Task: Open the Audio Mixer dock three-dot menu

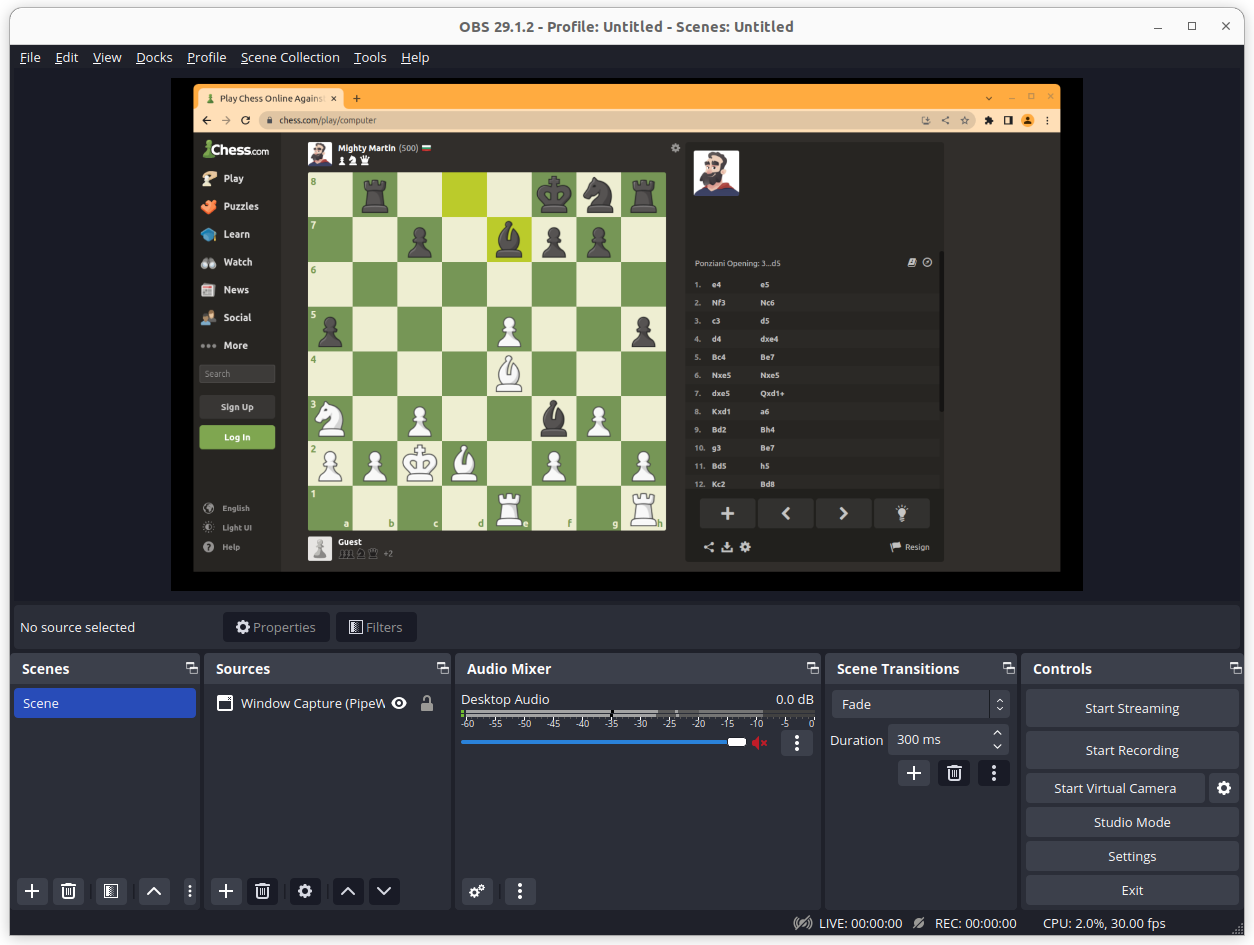Action: pyautogui.click(x=520, y=891)
